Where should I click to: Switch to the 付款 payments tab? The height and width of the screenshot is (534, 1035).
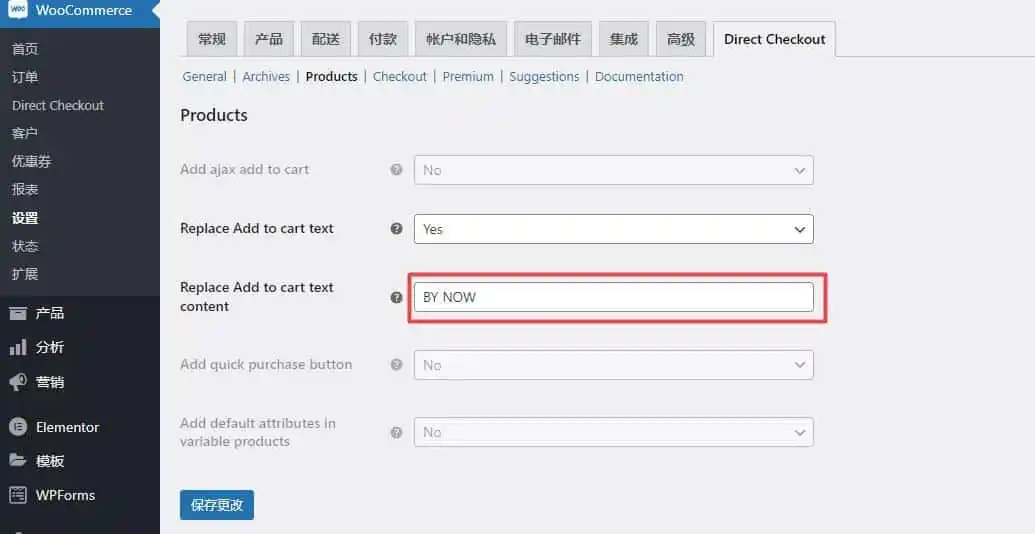382,39
